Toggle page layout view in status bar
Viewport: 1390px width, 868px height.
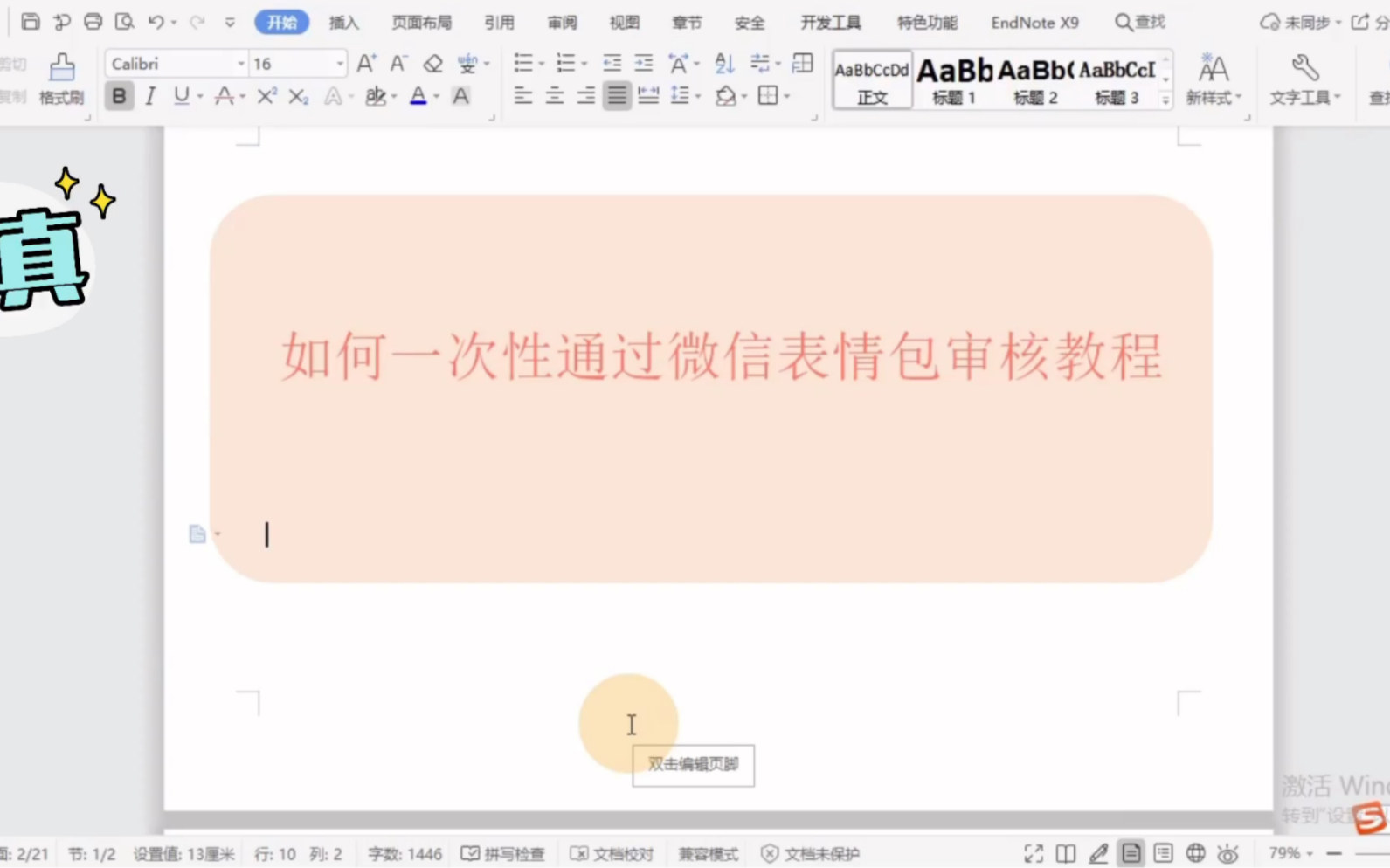pos(1131,853)
